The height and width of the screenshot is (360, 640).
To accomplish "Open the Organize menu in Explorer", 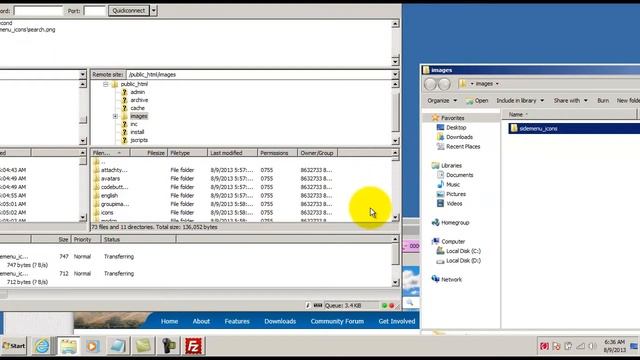I will 442,100.
